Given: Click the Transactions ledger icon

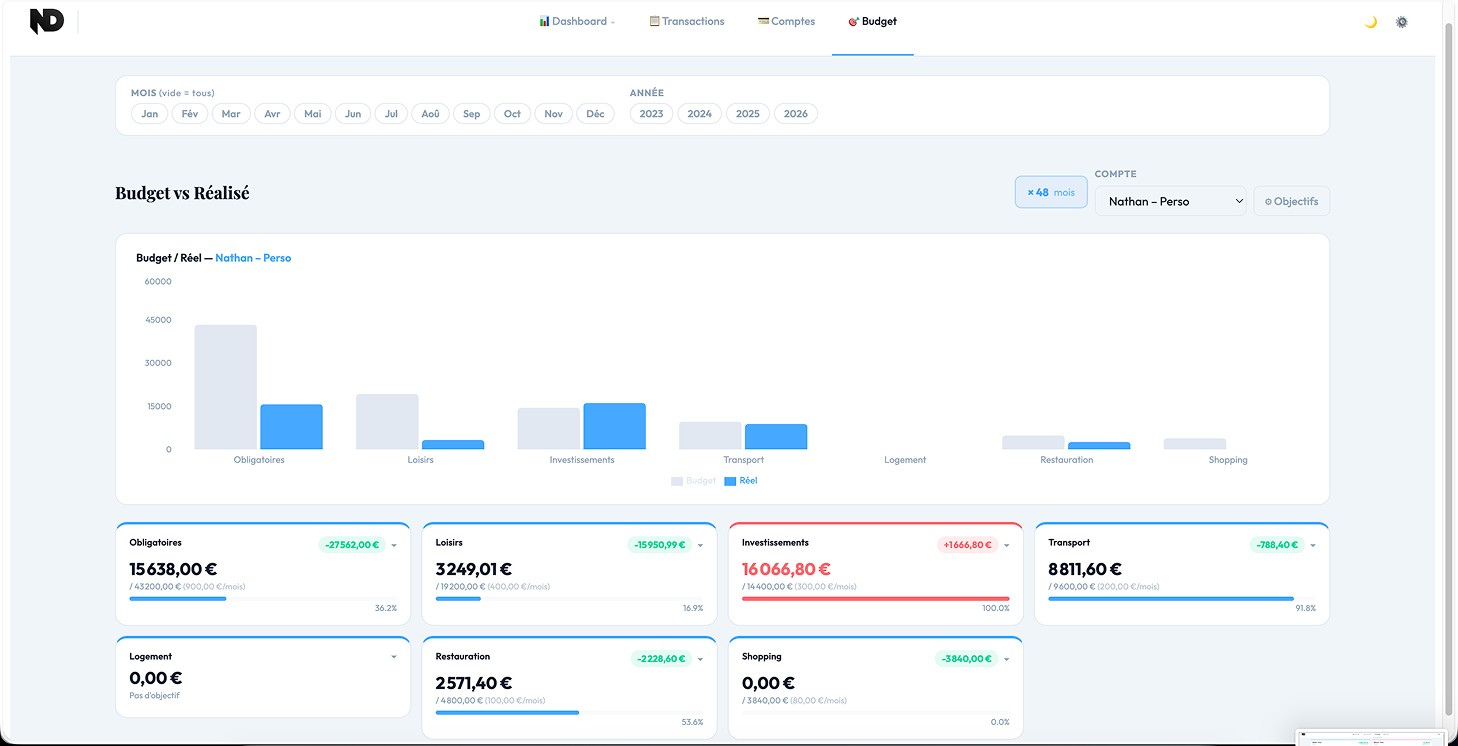Looking at the screenshot, I should tap(655, 21).
